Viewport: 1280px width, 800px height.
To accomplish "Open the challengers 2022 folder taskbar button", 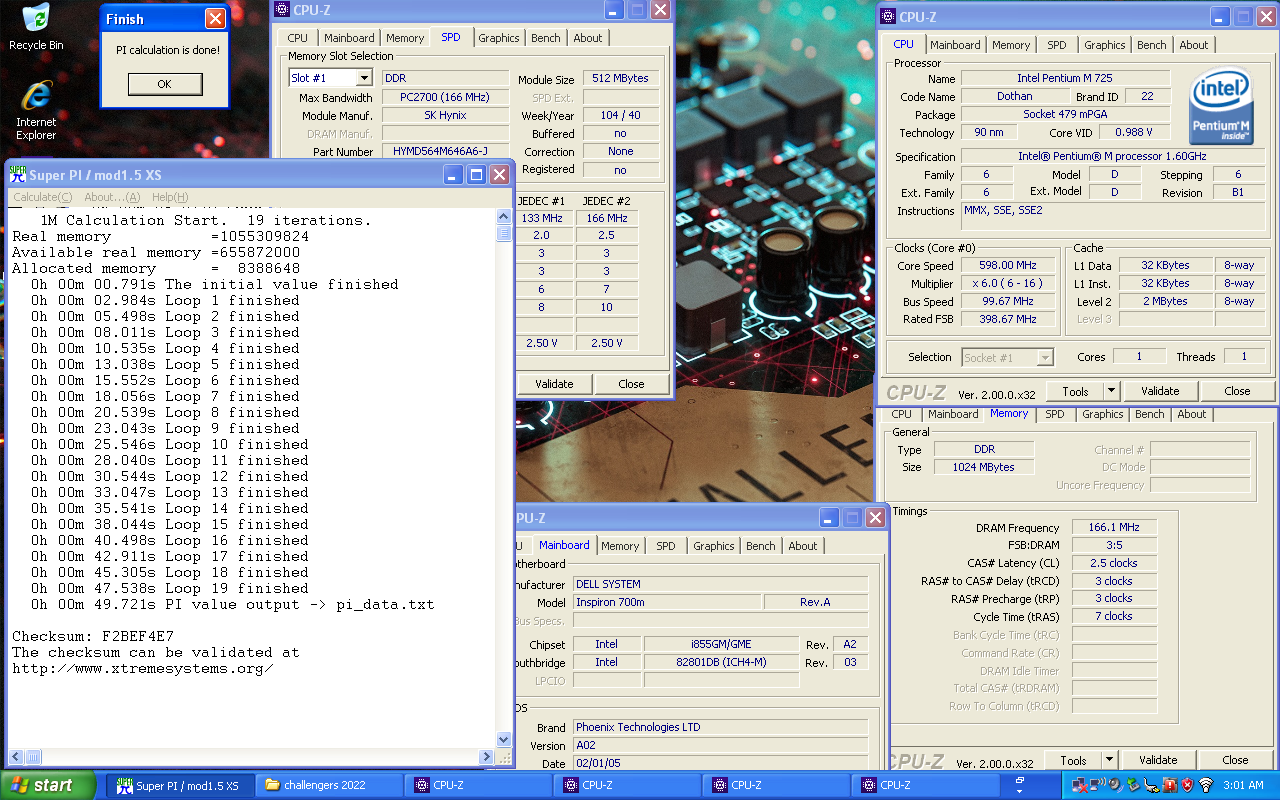I will [329, 785].
